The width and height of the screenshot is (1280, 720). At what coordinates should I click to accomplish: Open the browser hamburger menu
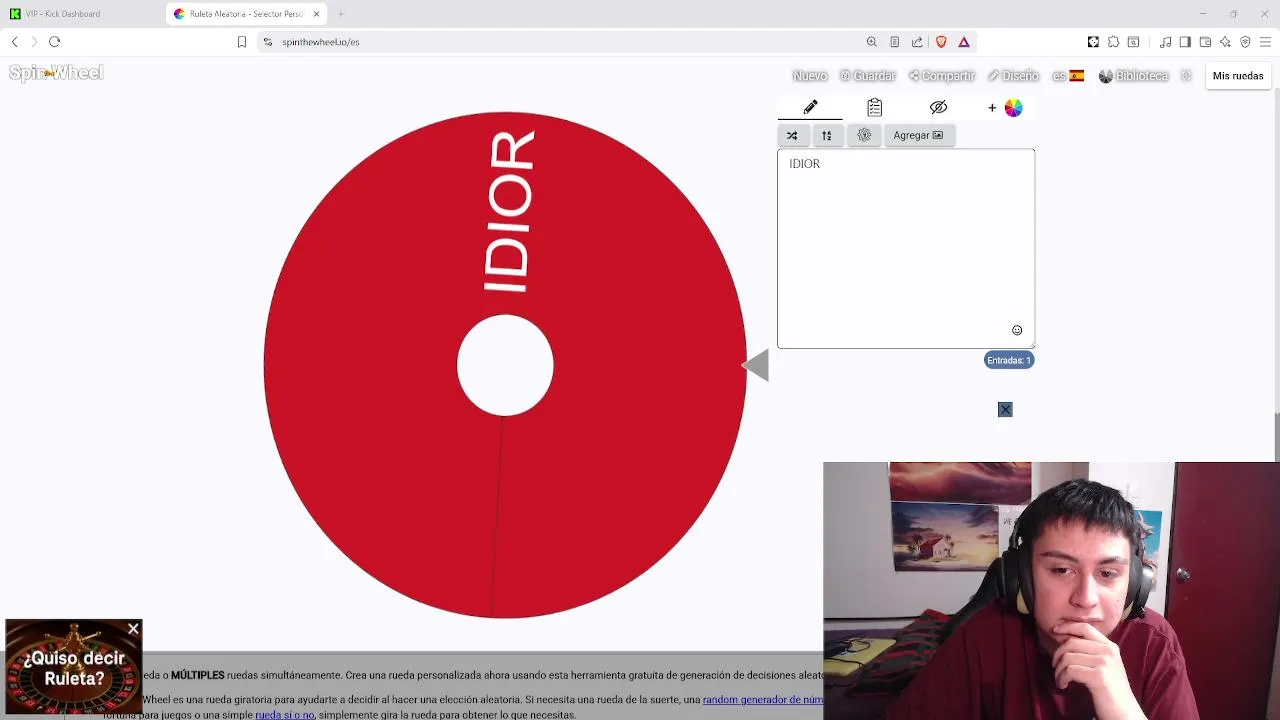point(1266,42)
